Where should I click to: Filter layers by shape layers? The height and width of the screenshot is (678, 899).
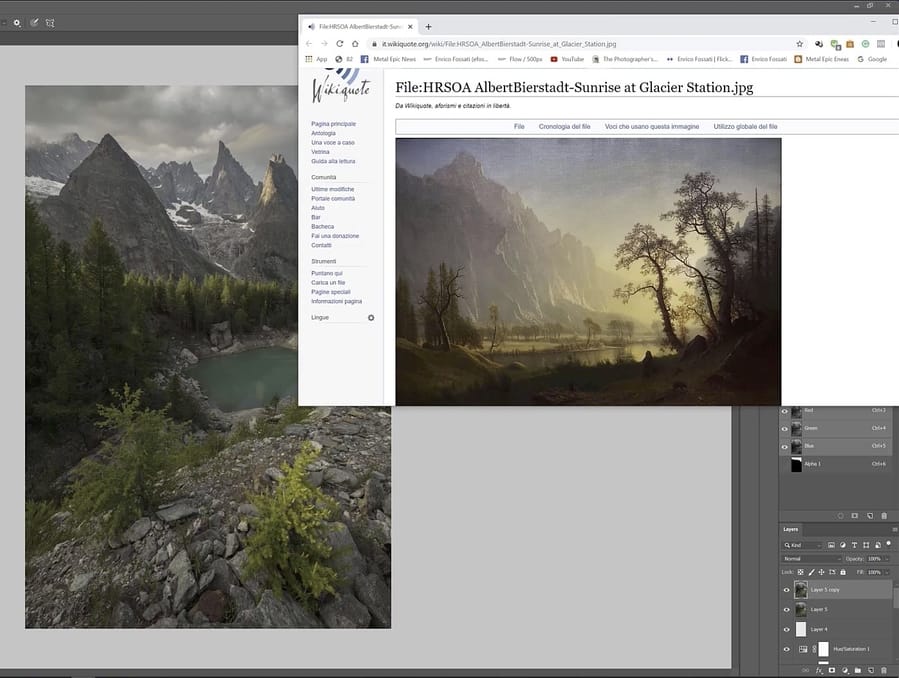click(866, 545)
